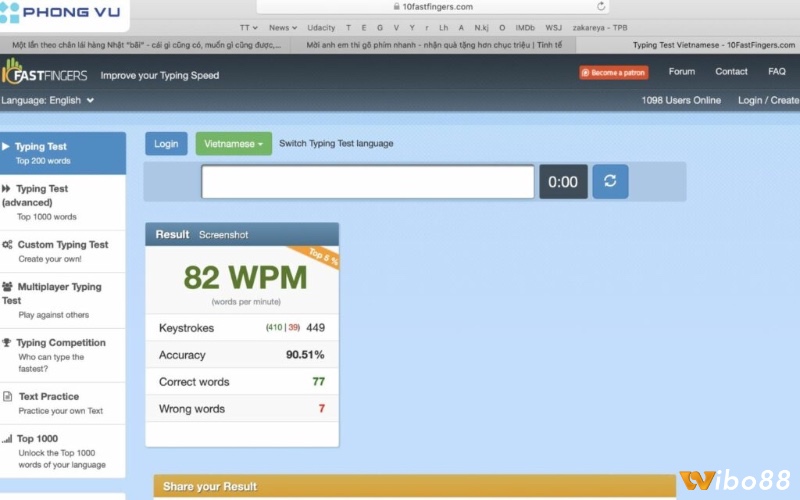Click the typing test input field

pos(367,182)
